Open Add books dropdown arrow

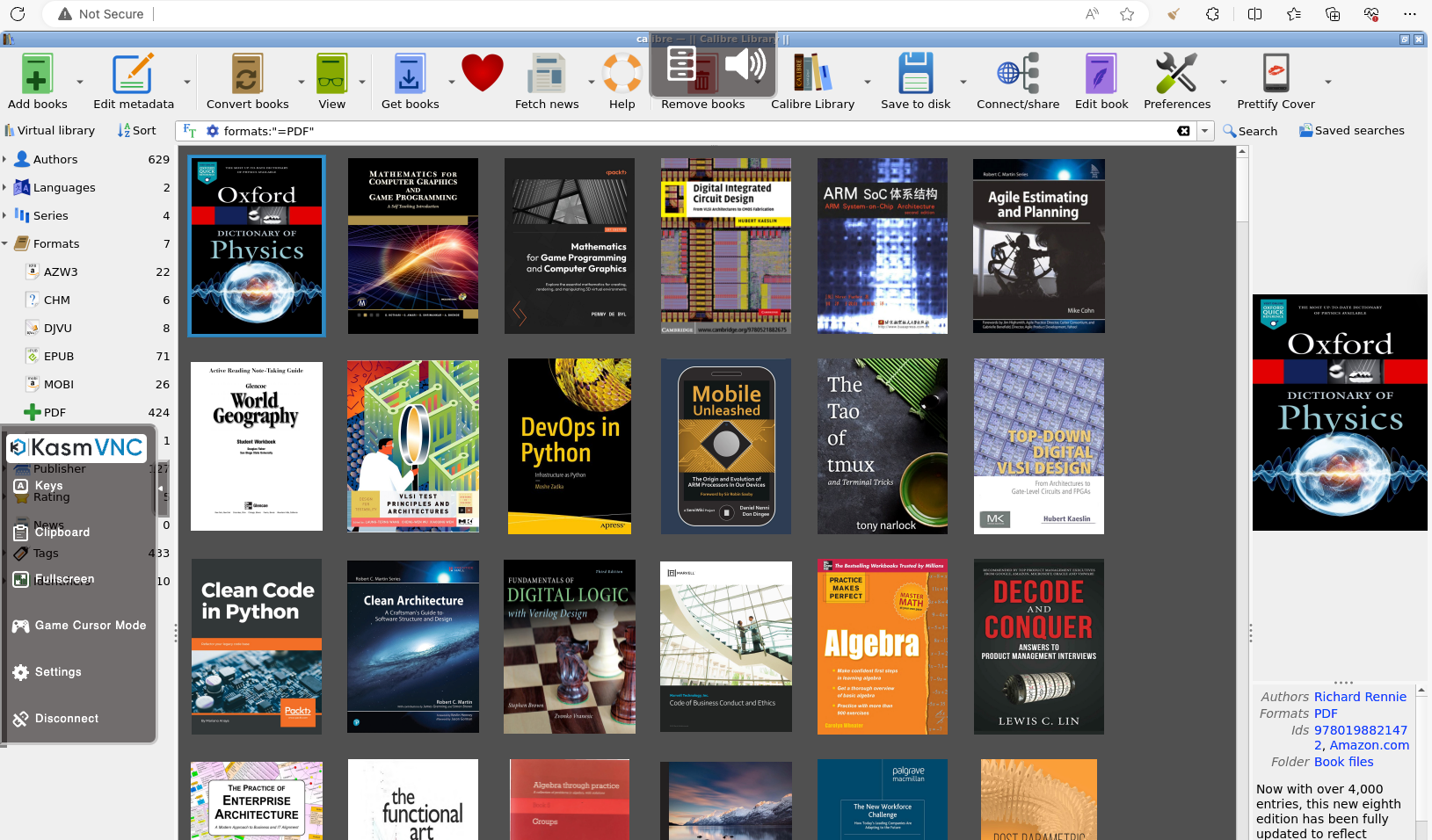80,82
